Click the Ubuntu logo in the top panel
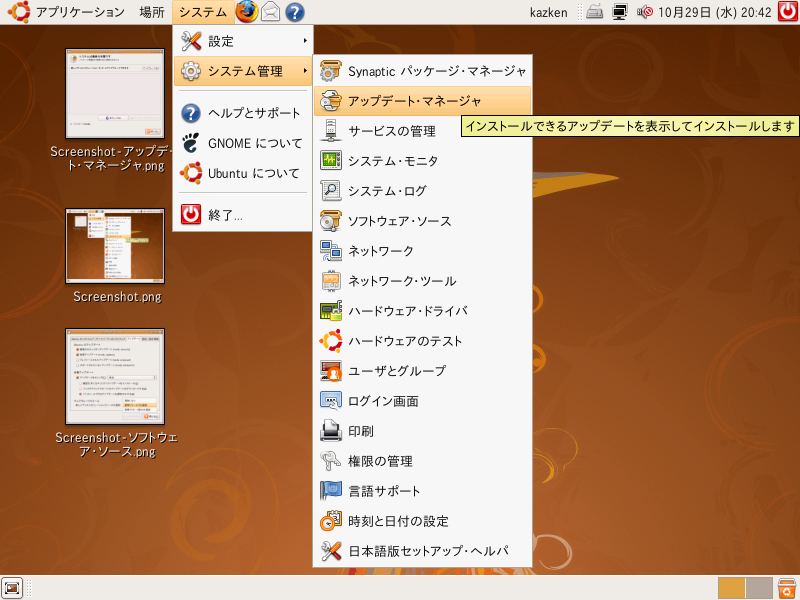 pyautogui.click(x=19, y=12)
